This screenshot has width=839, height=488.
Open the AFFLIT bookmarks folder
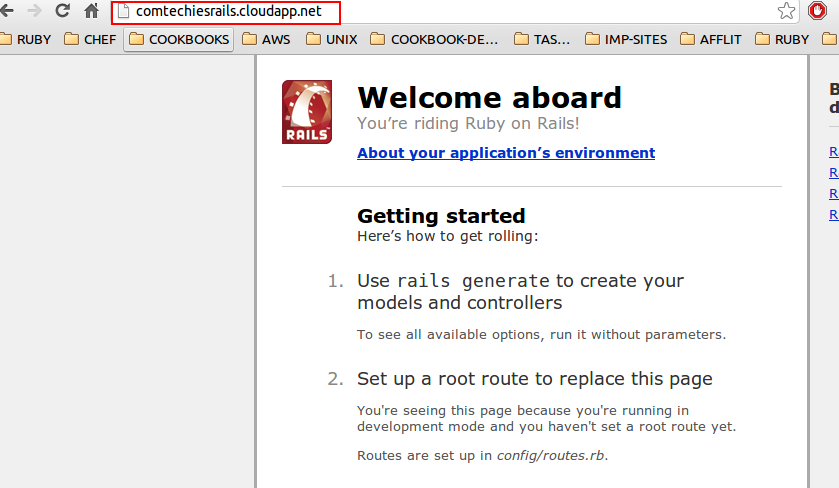[x=711, y=40]
